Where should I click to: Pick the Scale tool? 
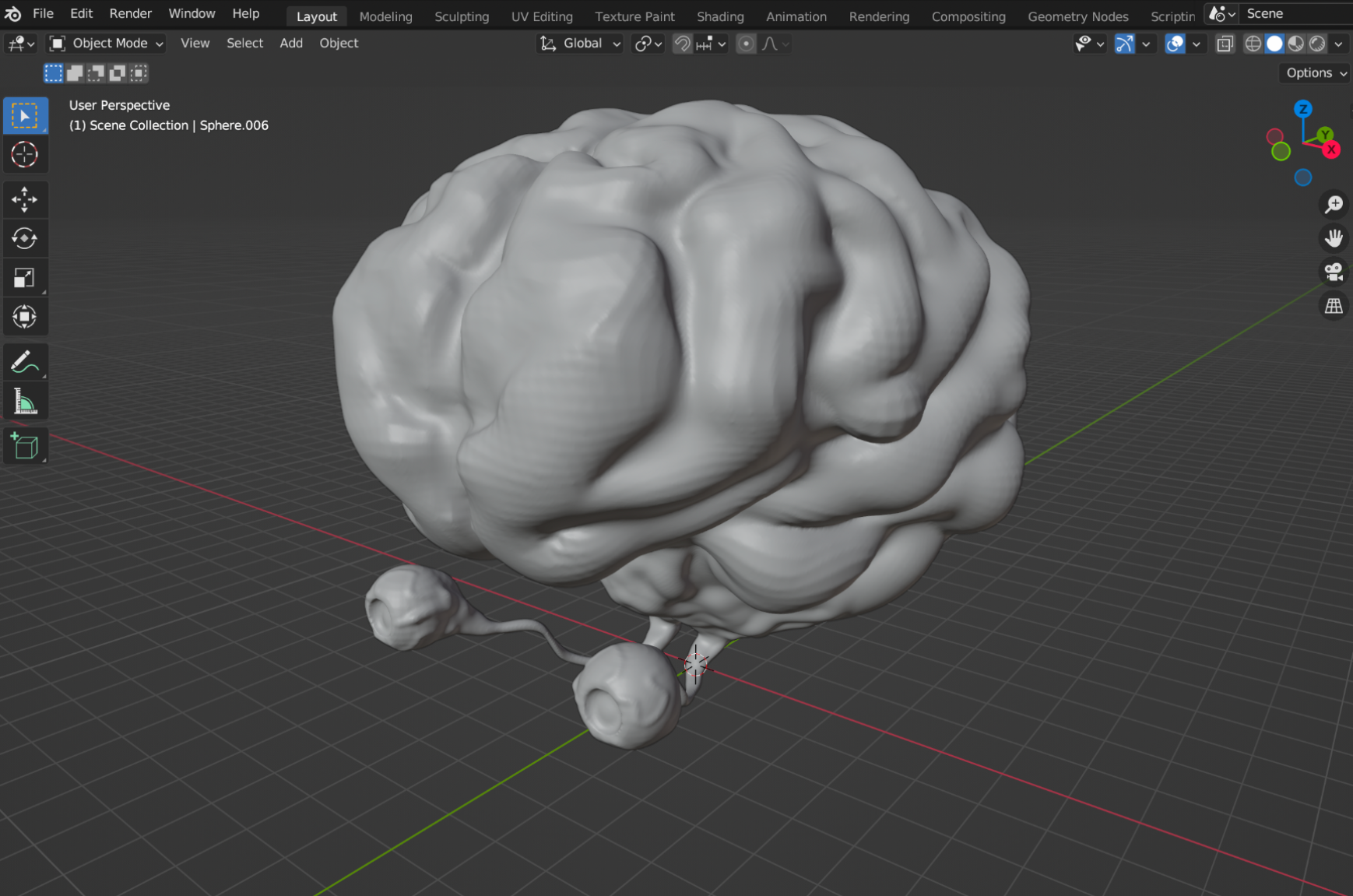coord(26,278)
